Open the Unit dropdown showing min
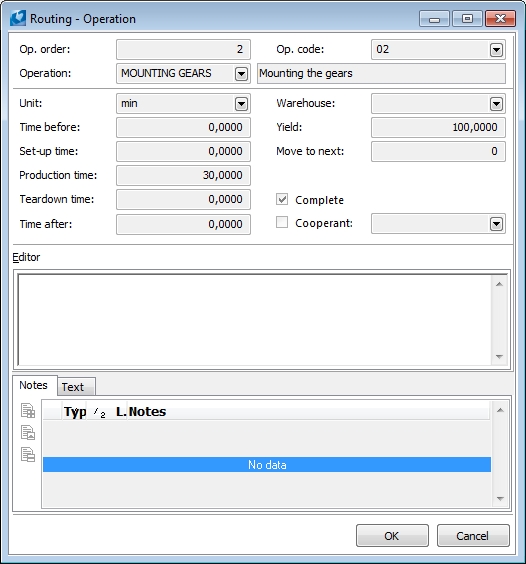This screenshot has height=564, width=526. (241, 104)
